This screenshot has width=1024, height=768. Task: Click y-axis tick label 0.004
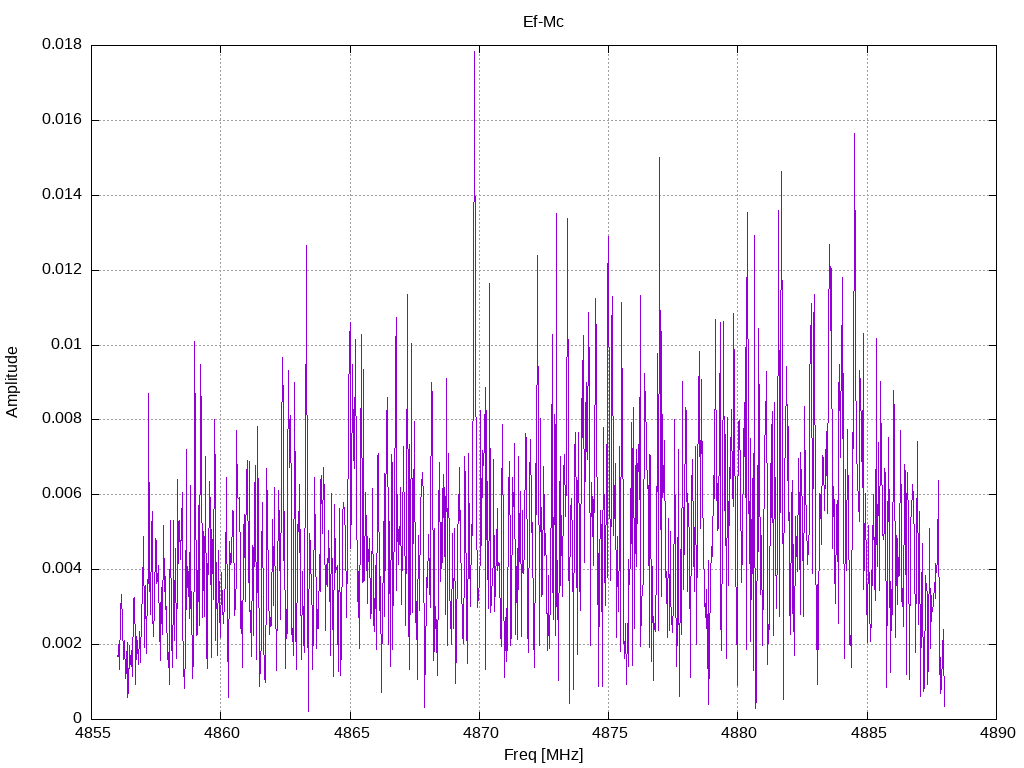pyautogui.click(x=62, y=568)
